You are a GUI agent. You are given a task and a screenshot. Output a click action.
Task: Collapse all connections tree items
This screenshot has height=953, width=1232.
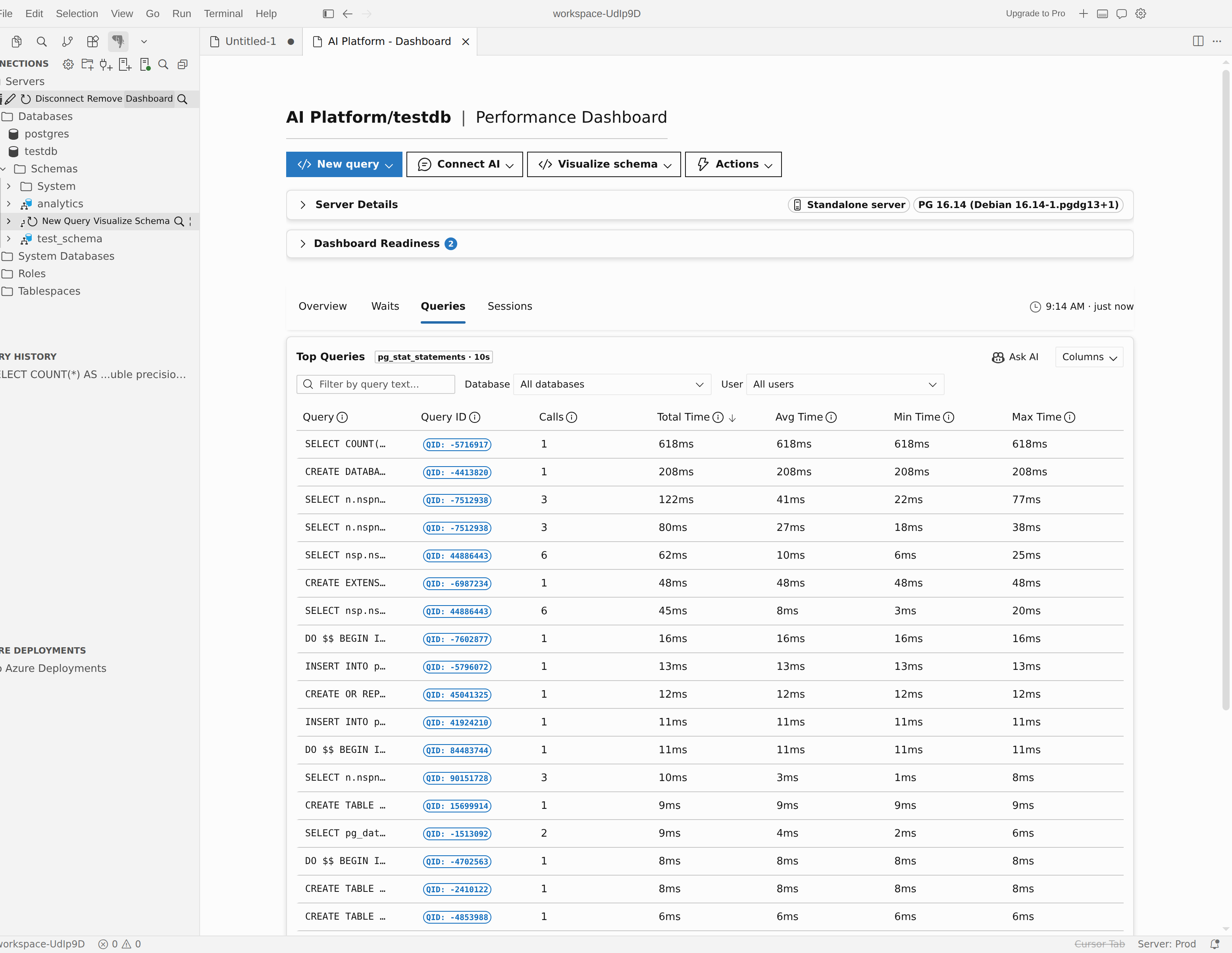(182, 64)
